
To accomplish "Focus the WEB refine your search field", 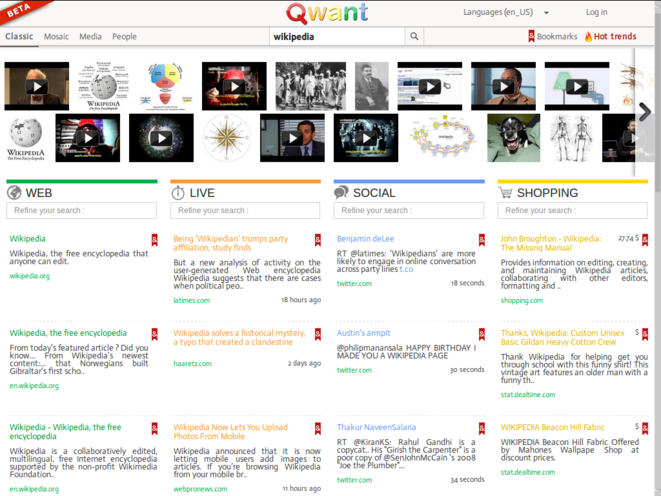I will pos(81,210).
